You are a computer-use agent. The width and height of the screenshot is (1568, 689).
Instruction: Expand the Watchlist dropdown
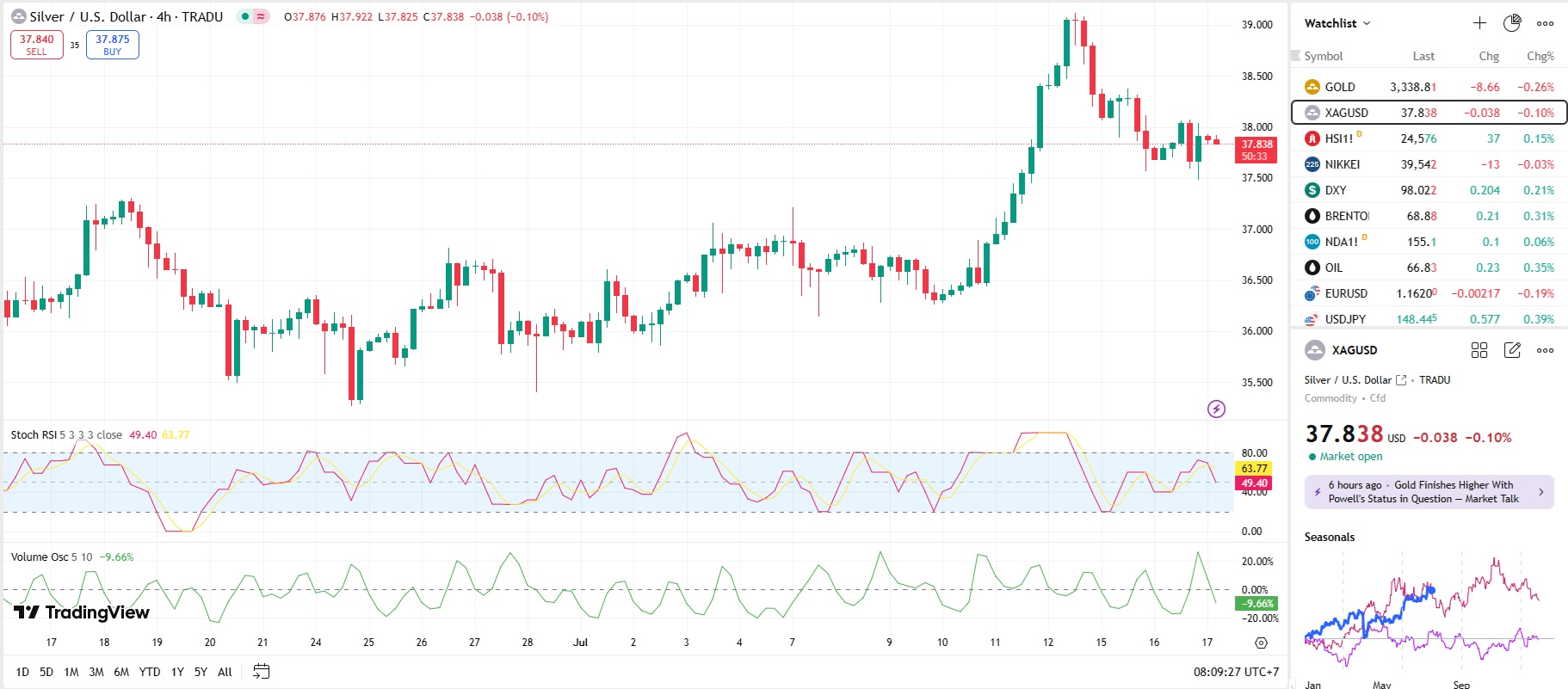1337,23
